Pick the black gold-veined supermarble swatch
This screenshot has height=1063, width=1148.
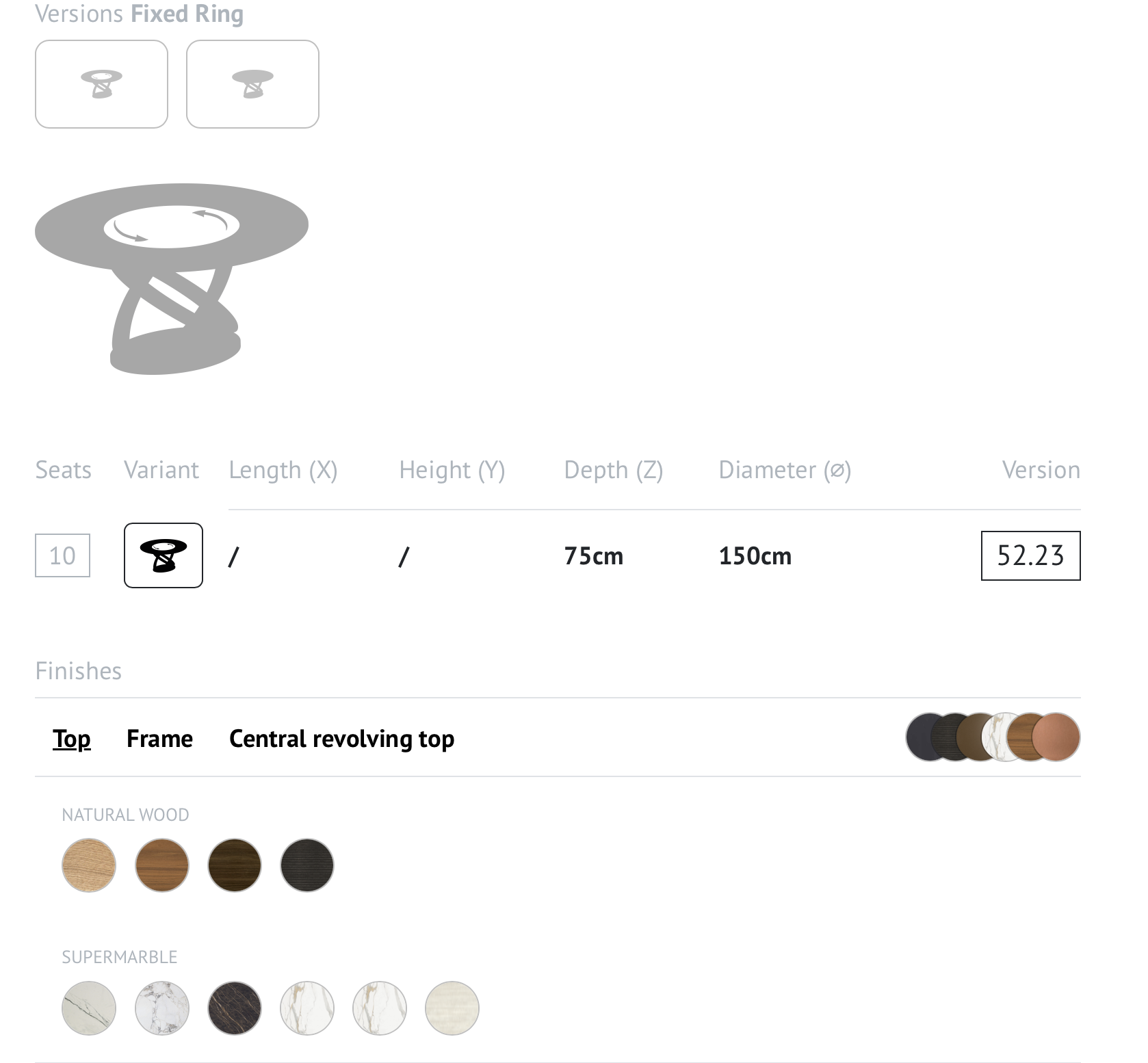click(x=235, y=1008)
